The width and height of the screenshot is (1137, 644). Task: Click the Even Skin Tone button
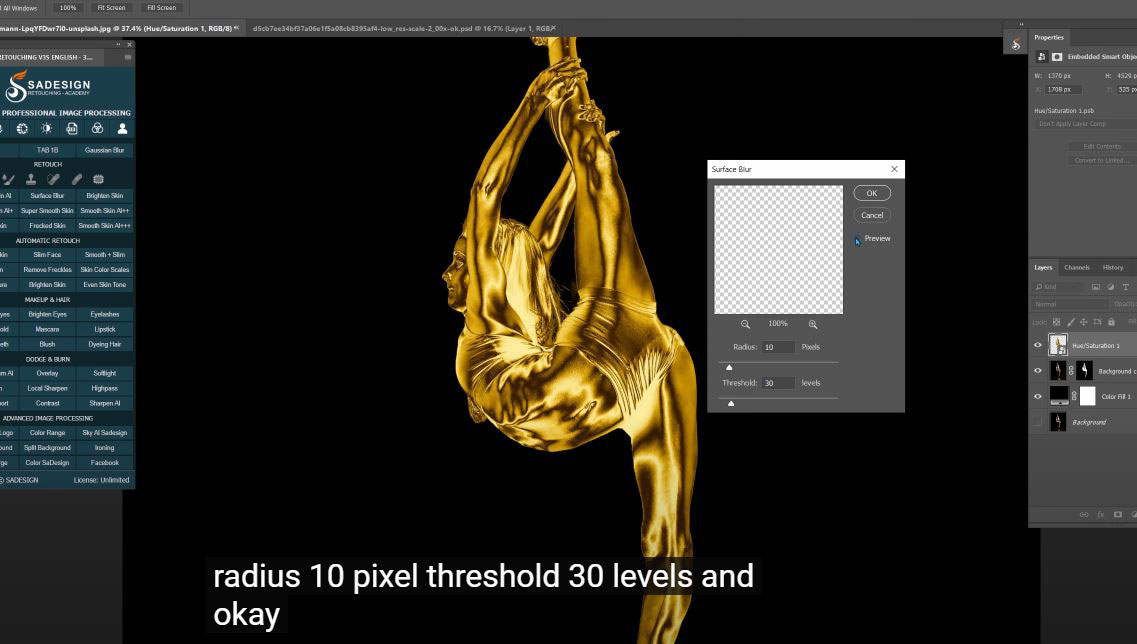[x=104, y=284]
